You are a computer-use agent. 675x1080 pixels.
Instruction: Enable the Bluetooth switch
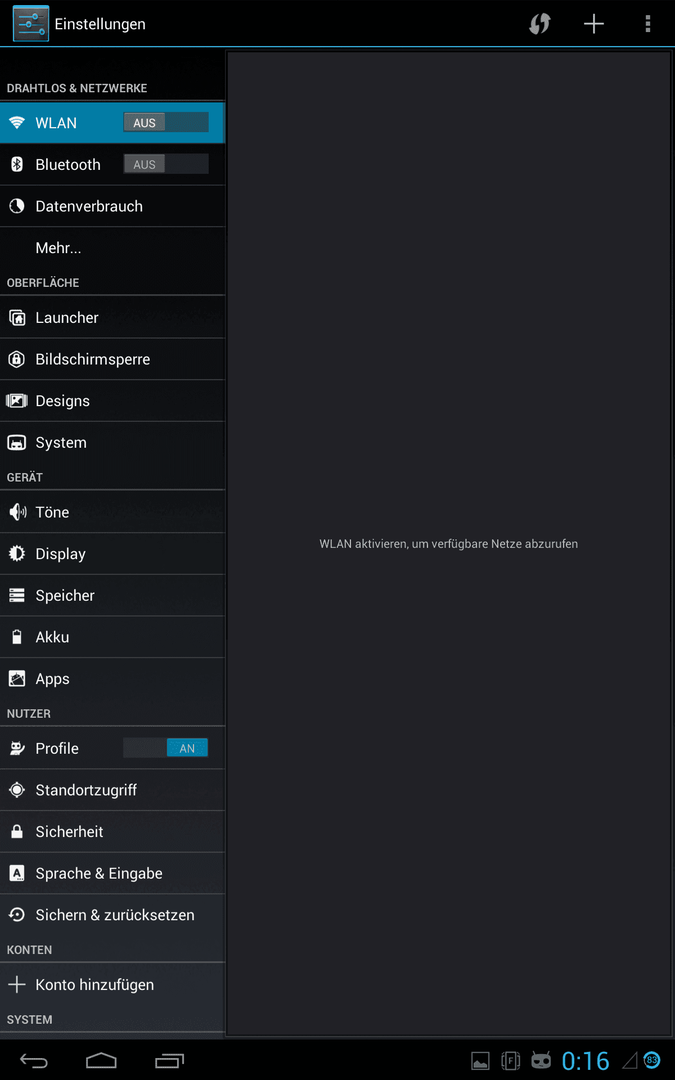pyautogui.click(x=166, y=165)
